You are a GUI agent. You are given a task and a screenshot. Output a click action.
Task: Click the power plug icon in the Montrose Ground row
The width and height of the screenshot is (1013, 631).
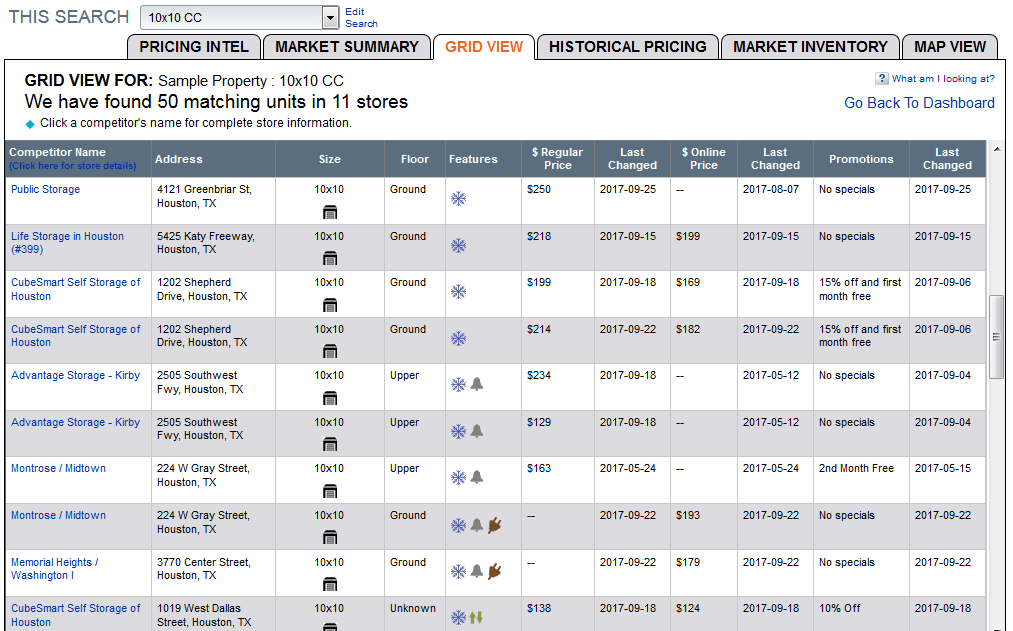coord(495,525)
